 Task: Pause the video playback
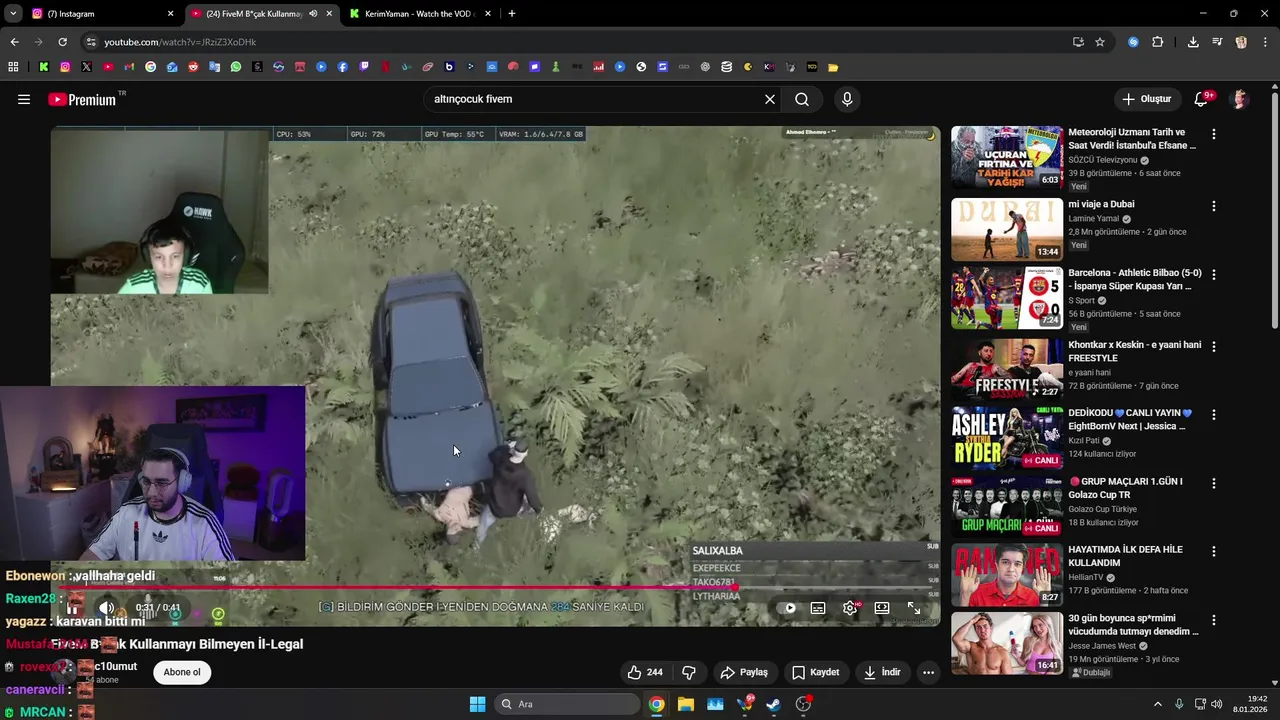point(72,608)
